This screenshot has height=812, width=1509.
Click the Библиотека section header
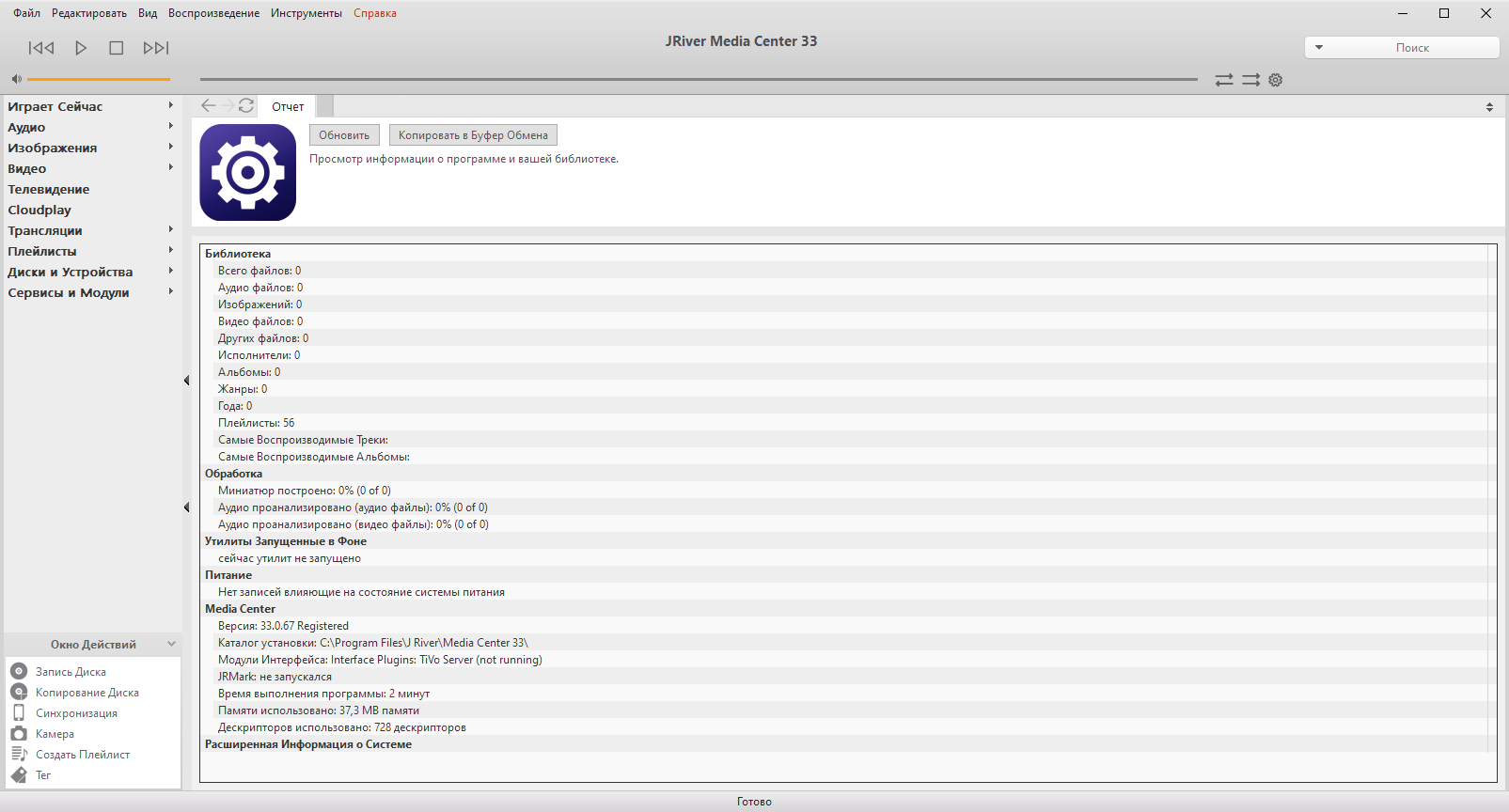click(x=238, y=254)
